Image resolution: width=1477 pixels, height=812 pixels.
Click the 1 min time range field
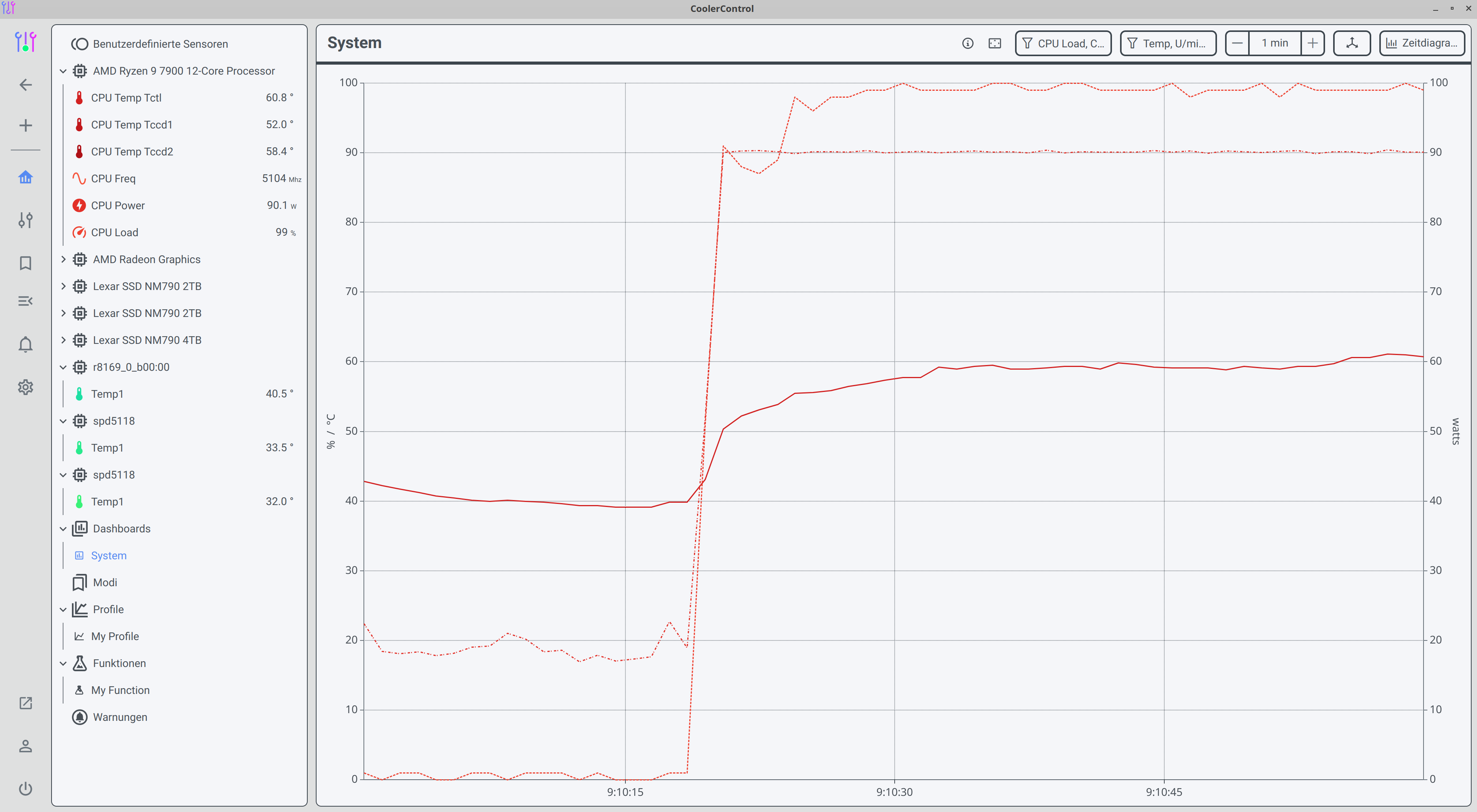[x=1275, y=42]
